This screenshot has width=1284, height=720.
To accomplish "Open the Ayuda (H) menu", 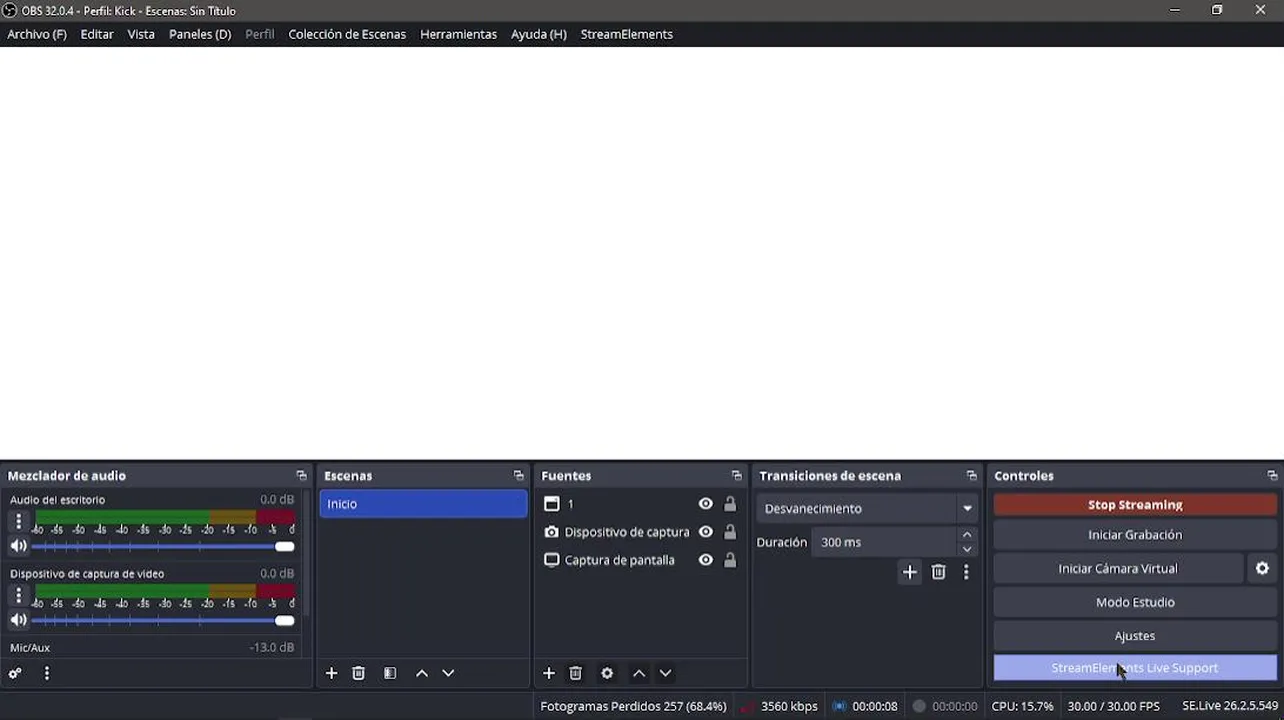I will pyautogui.click(x=539, y=34).
